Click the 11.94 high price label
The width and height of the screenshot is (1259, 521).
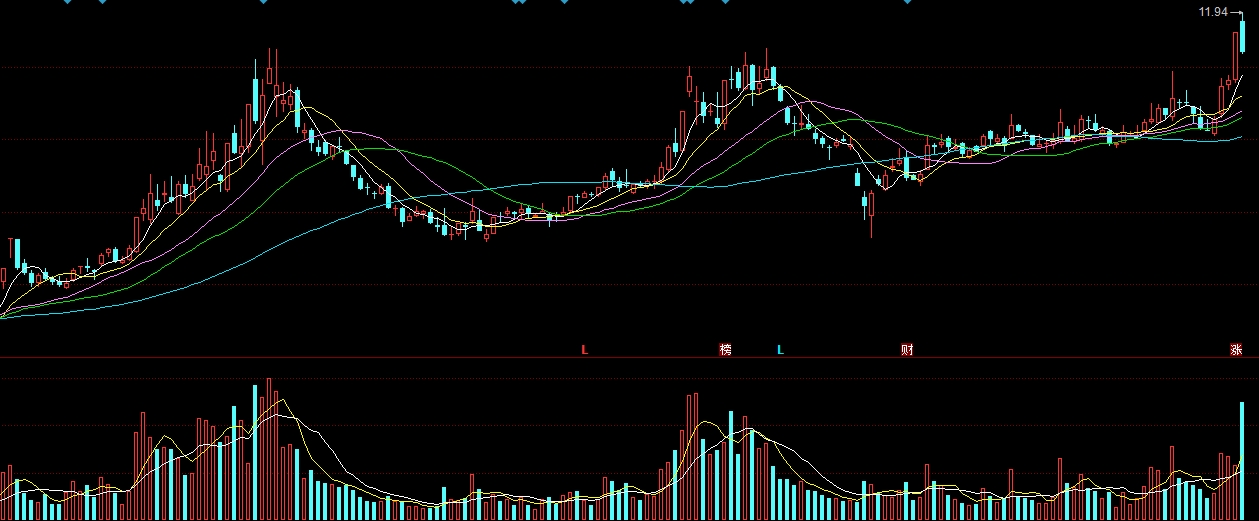[1212, 12]
